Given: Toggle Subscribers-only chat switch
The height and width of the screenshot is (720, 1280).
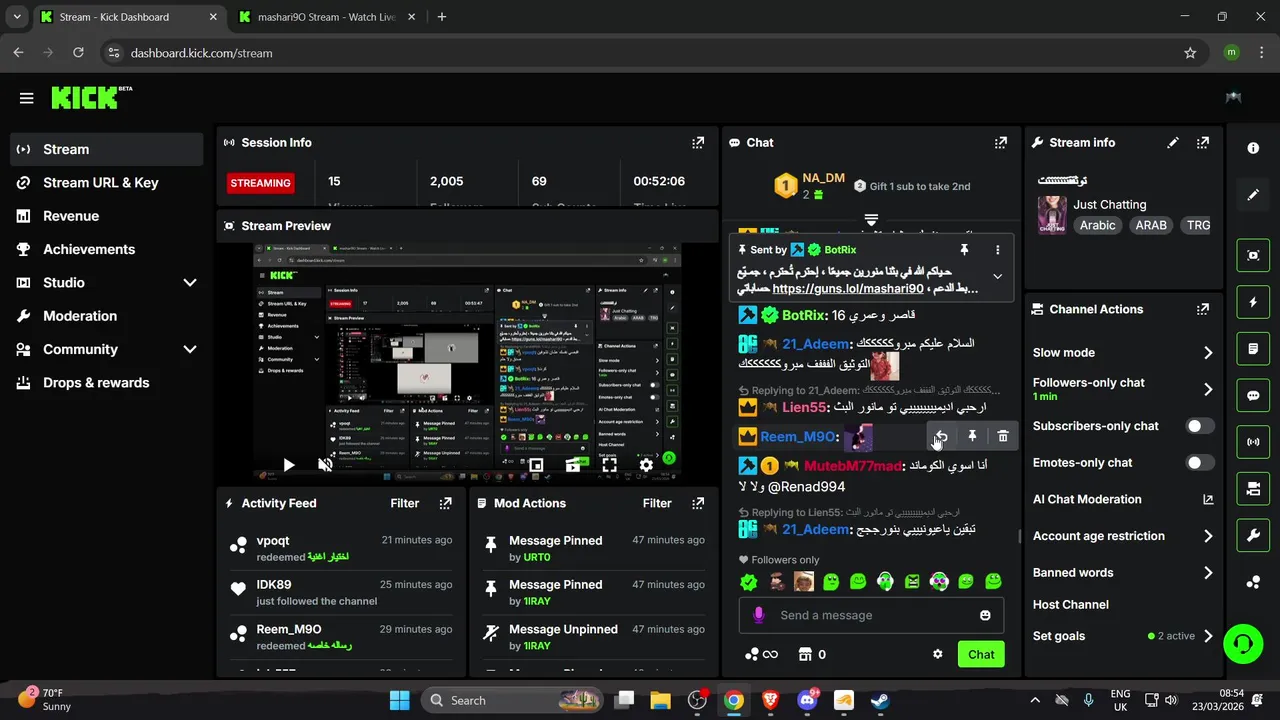Looking at the screenshot, I should (x=1199, y=426).
